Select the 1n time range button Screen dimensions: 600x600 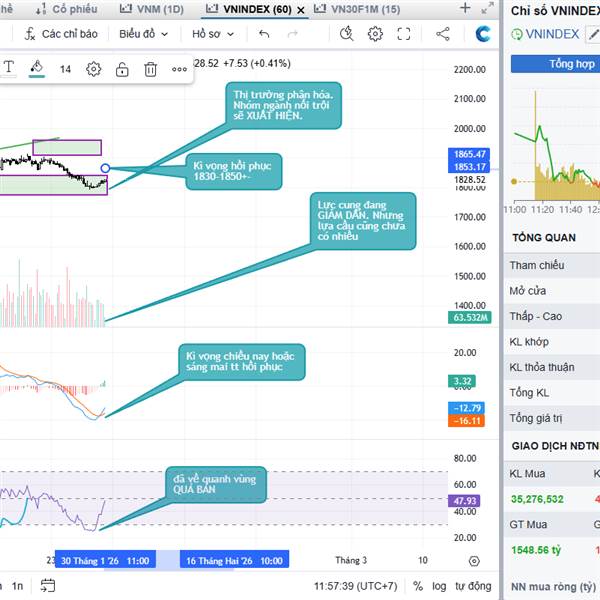[17, 586]
